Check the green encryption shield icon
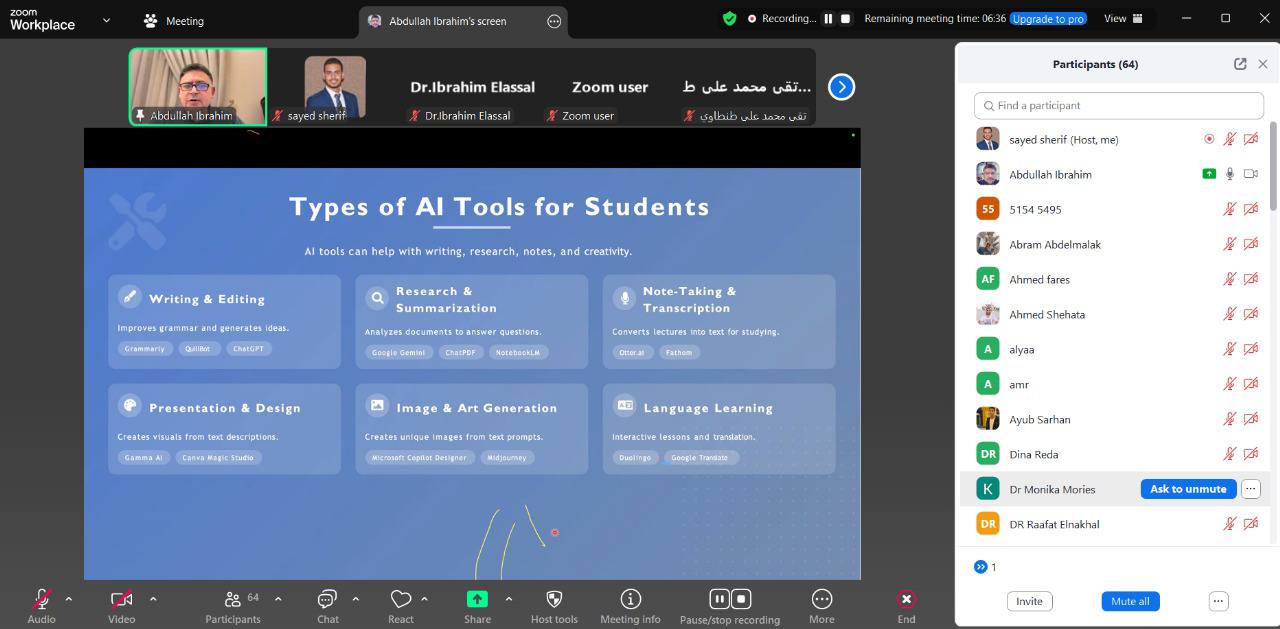Image resolution: width=1280 pixels, height=629 pixels. point(730,18)
